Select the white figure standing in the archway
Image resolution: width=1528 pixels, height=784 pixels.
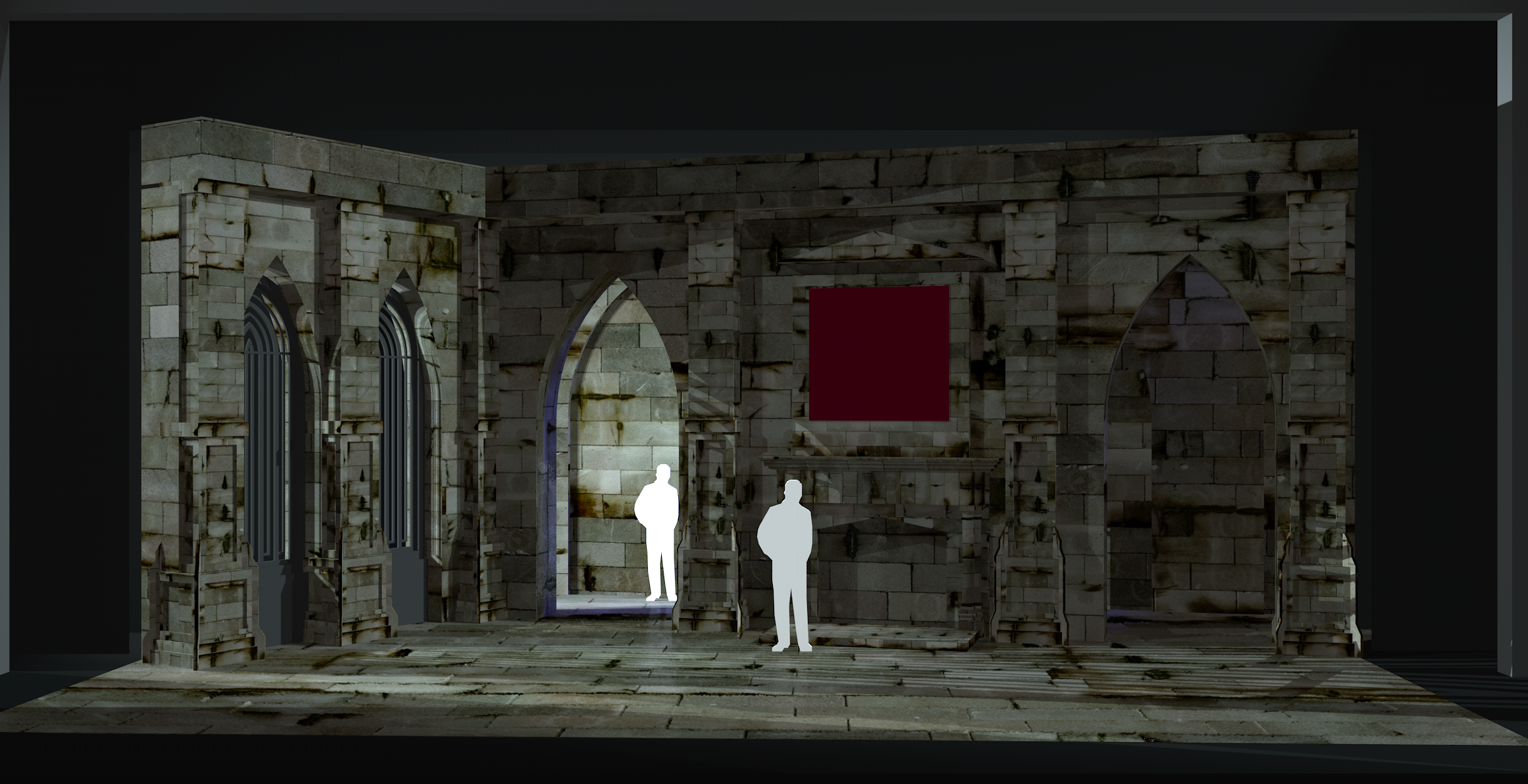(x=657, y=532)
